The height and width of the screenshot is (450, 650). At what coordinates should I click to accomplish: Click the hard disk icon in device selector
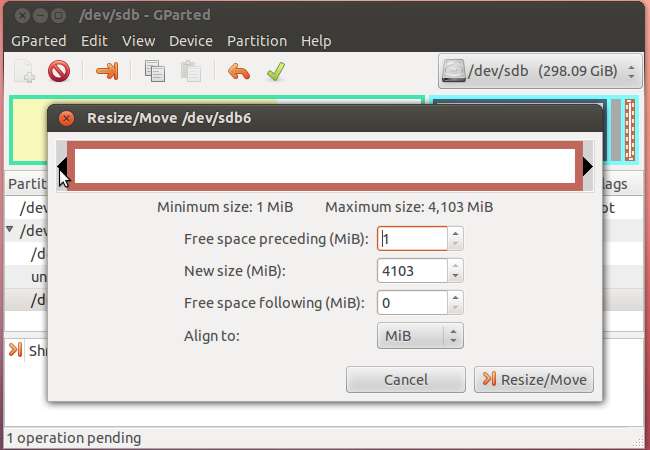(x=453, y=71)
